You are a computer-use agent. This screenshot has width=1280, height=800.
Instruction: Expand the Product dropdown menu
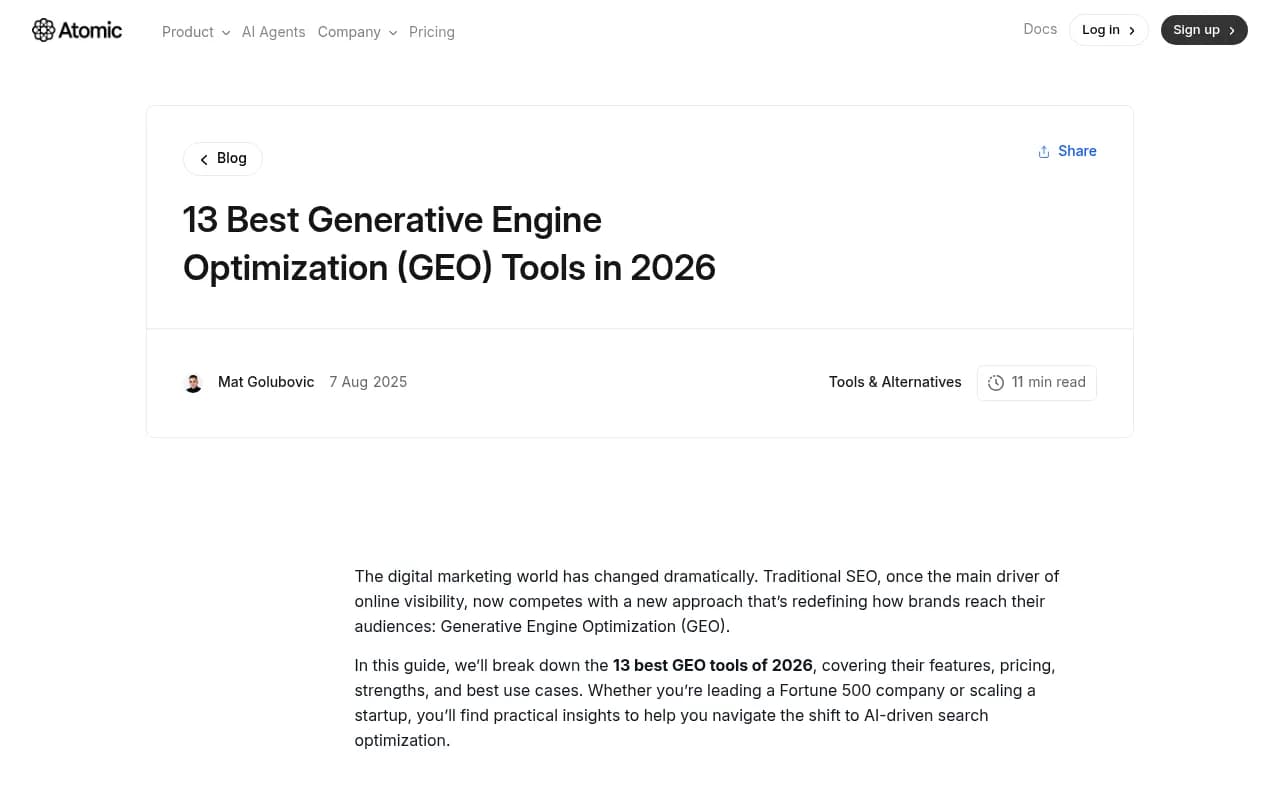tap(196, 32)
